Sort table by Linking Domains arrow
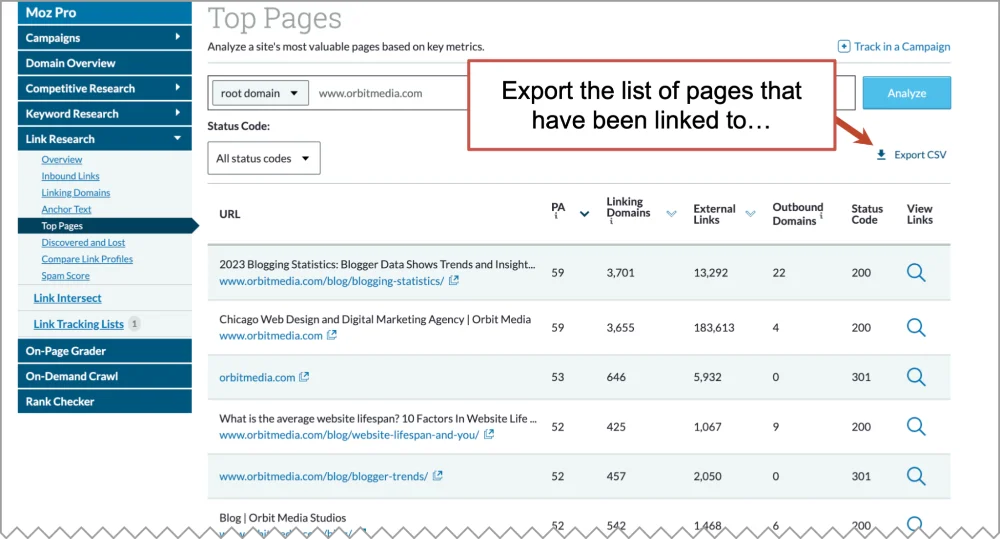Image resolution: width=1000 pixels, height=539 pixels. point(672,214)
